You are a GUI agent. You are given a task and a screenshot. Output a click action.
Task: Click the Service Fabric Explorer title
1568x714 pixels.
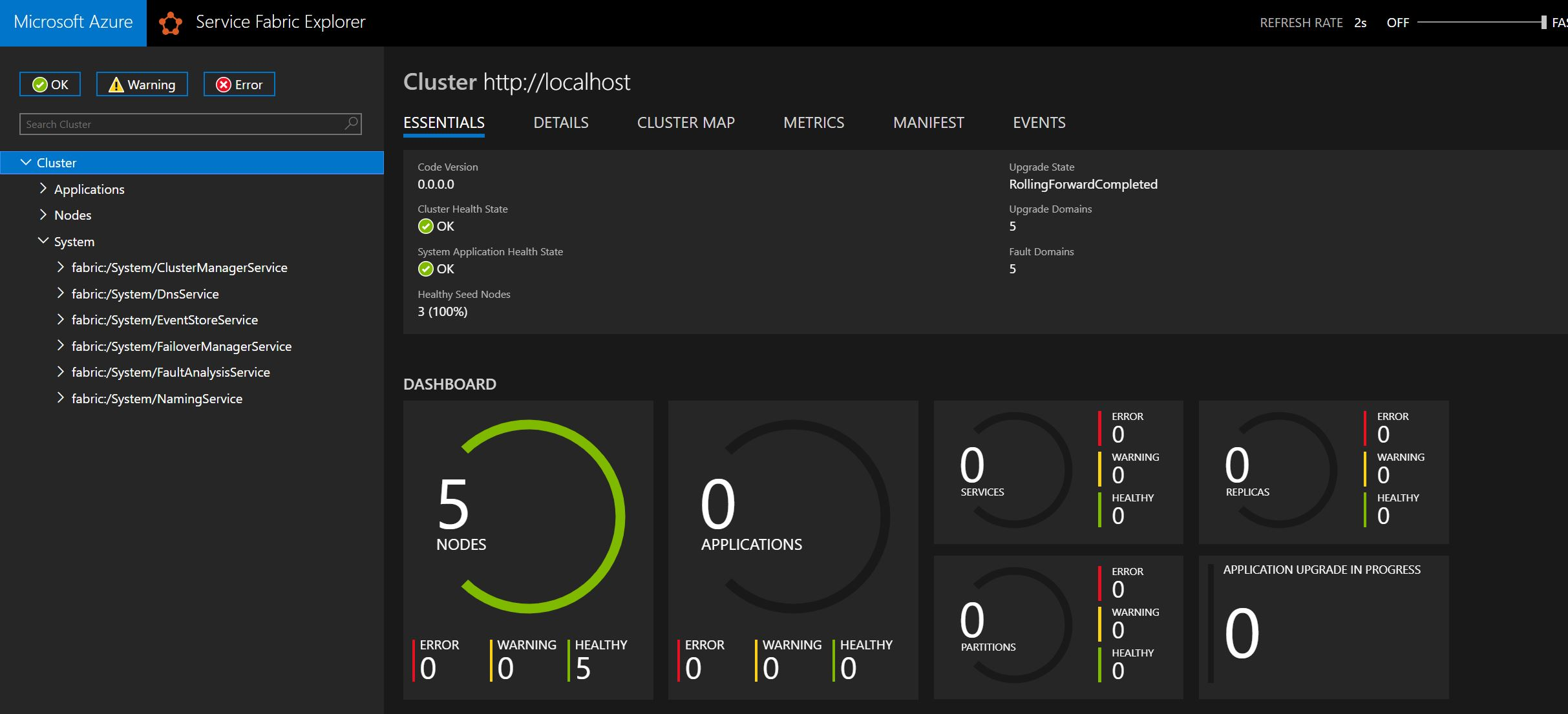pos(281,22)
